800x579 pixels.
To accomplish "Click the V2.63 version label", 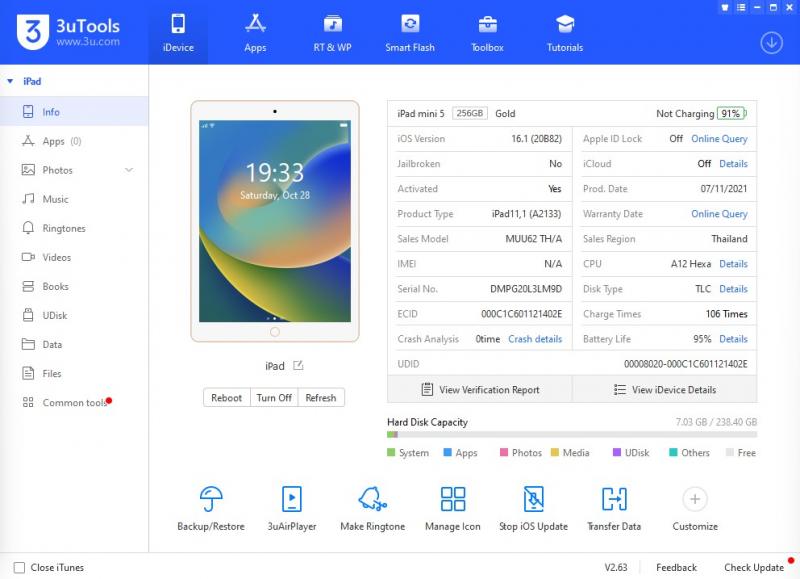I will [616, 567].
